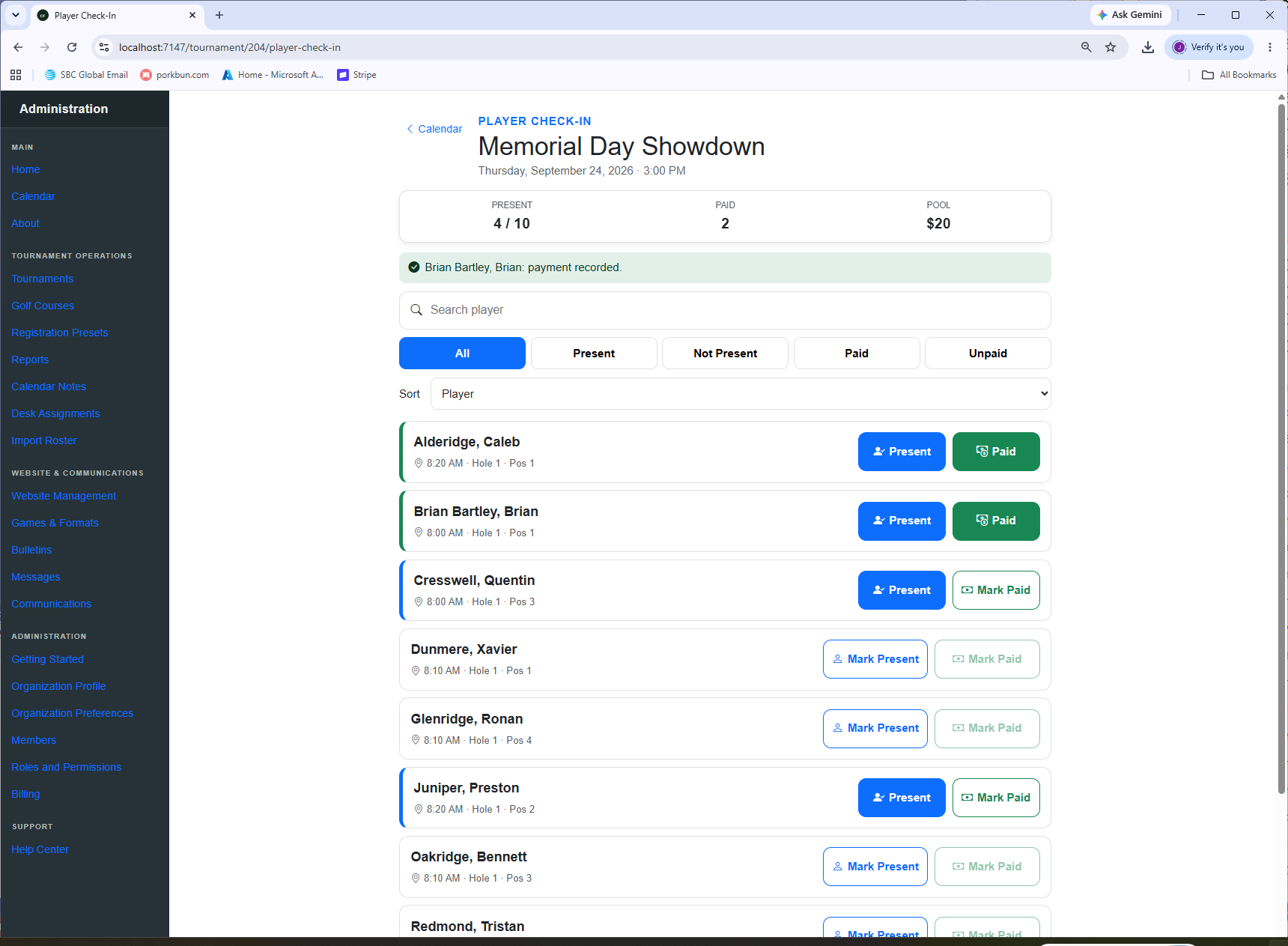Open Games & Formats in the sidebar
The height and width of the screenshot is (946, 1288).
pyautogui.click(x=55, y=523)
